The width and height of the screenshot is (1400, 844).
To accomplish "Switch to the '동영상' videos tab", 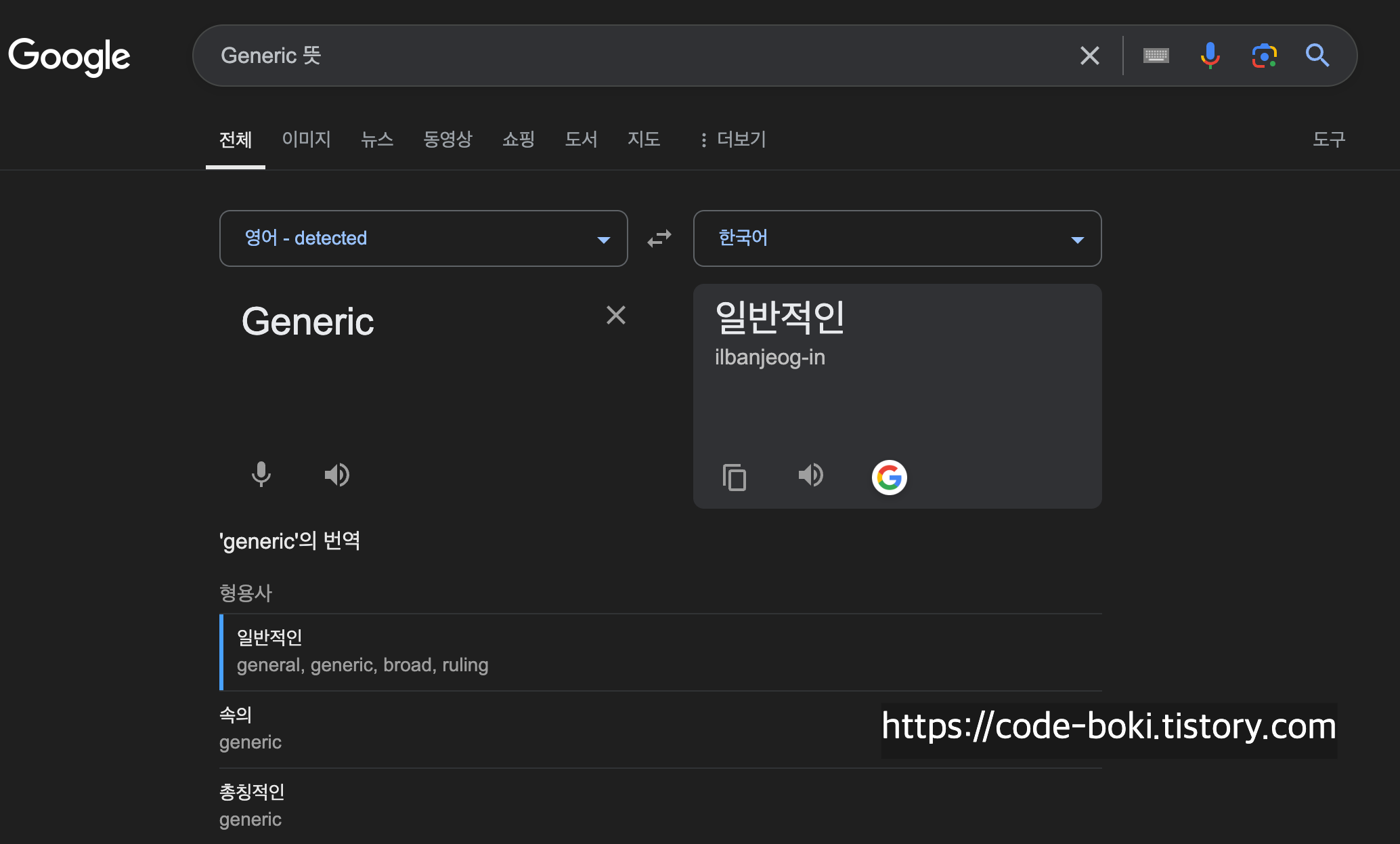I will coord(447,140).
